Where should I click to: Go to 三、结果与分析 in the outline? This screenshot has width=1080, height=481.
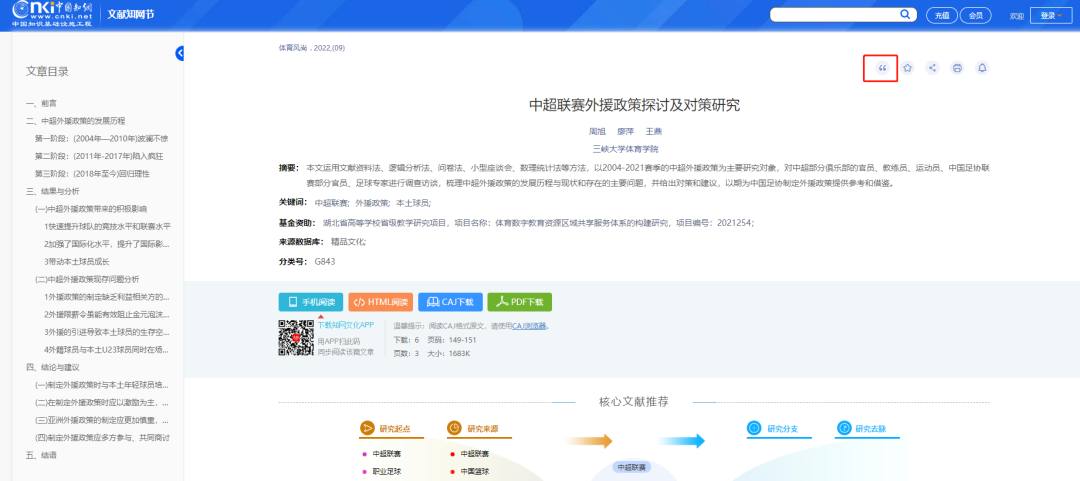(x=52, y=191)
